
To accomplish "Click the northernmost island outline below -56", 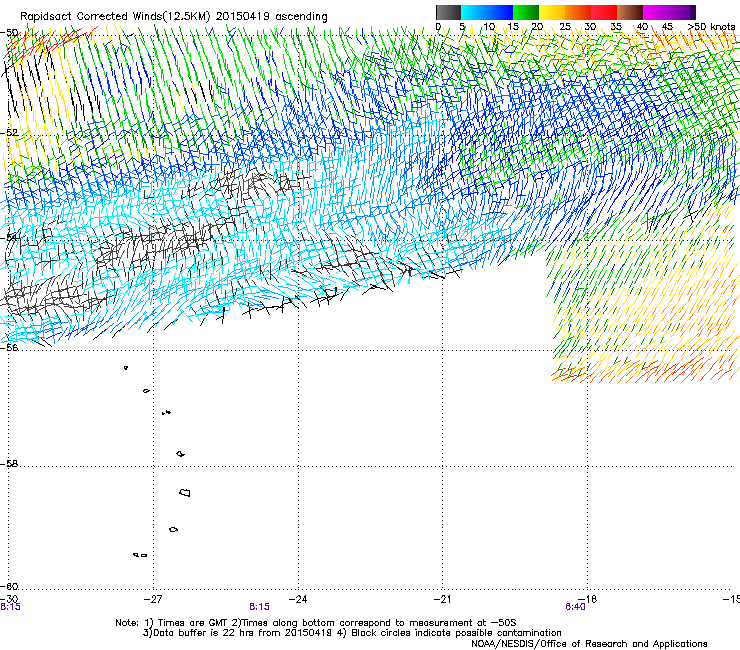I will pyautogui.click(x=126, y=367).
